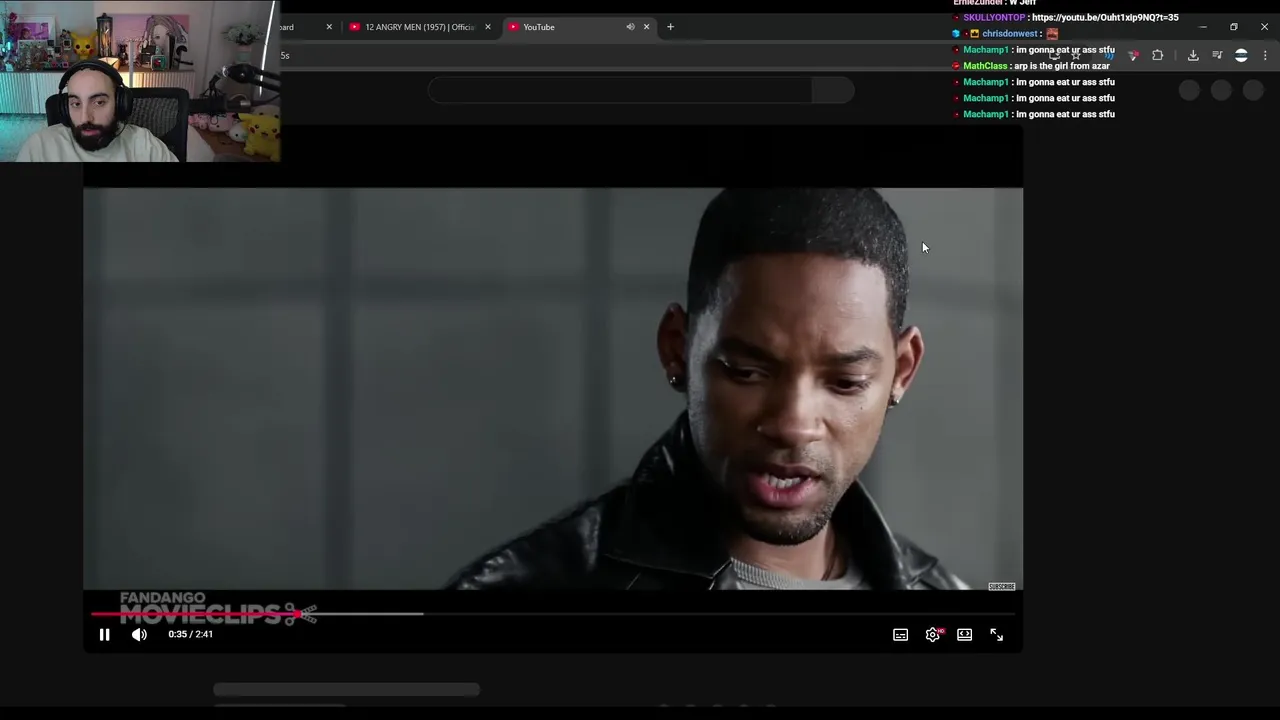Open the browser three-dot menu

1265,56
